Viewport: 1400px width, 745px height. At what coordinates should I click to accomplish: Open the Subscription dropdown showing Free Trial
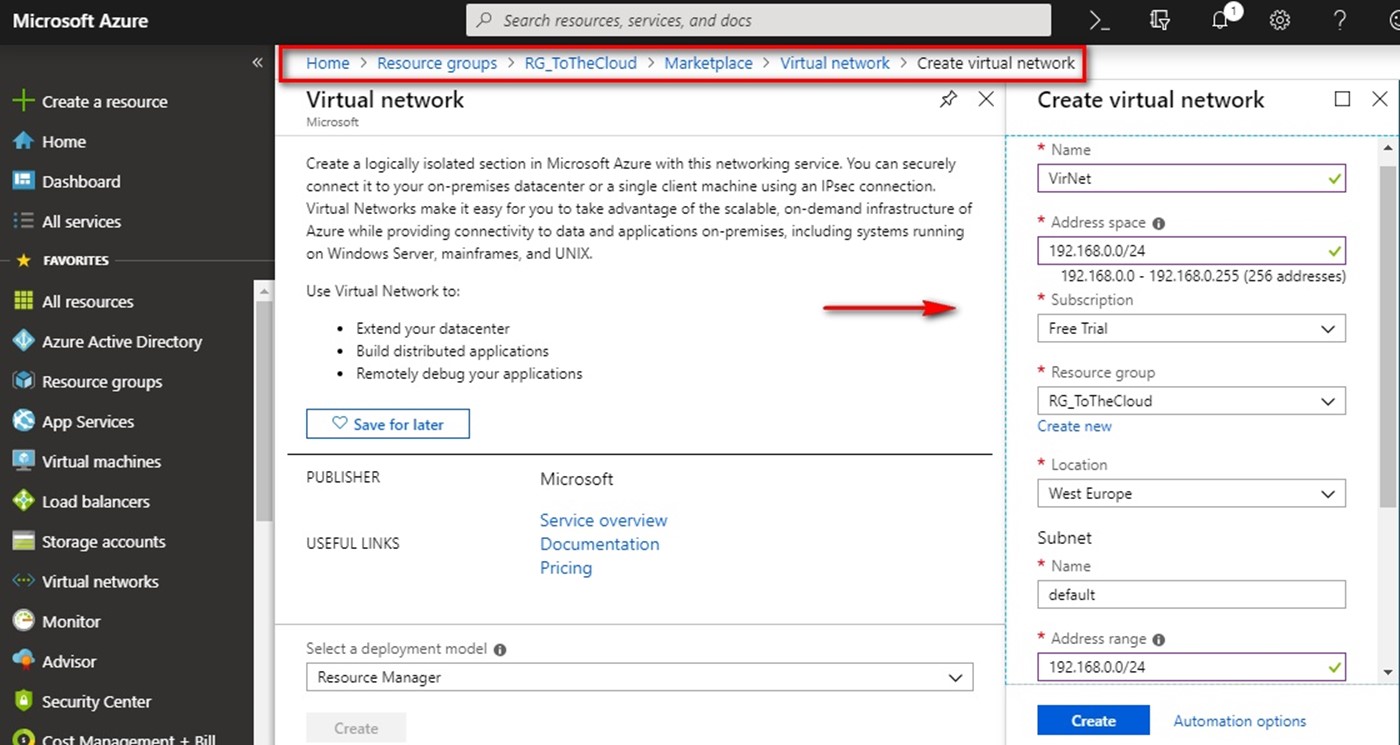pyautogui.click(x=1191, y=328)
